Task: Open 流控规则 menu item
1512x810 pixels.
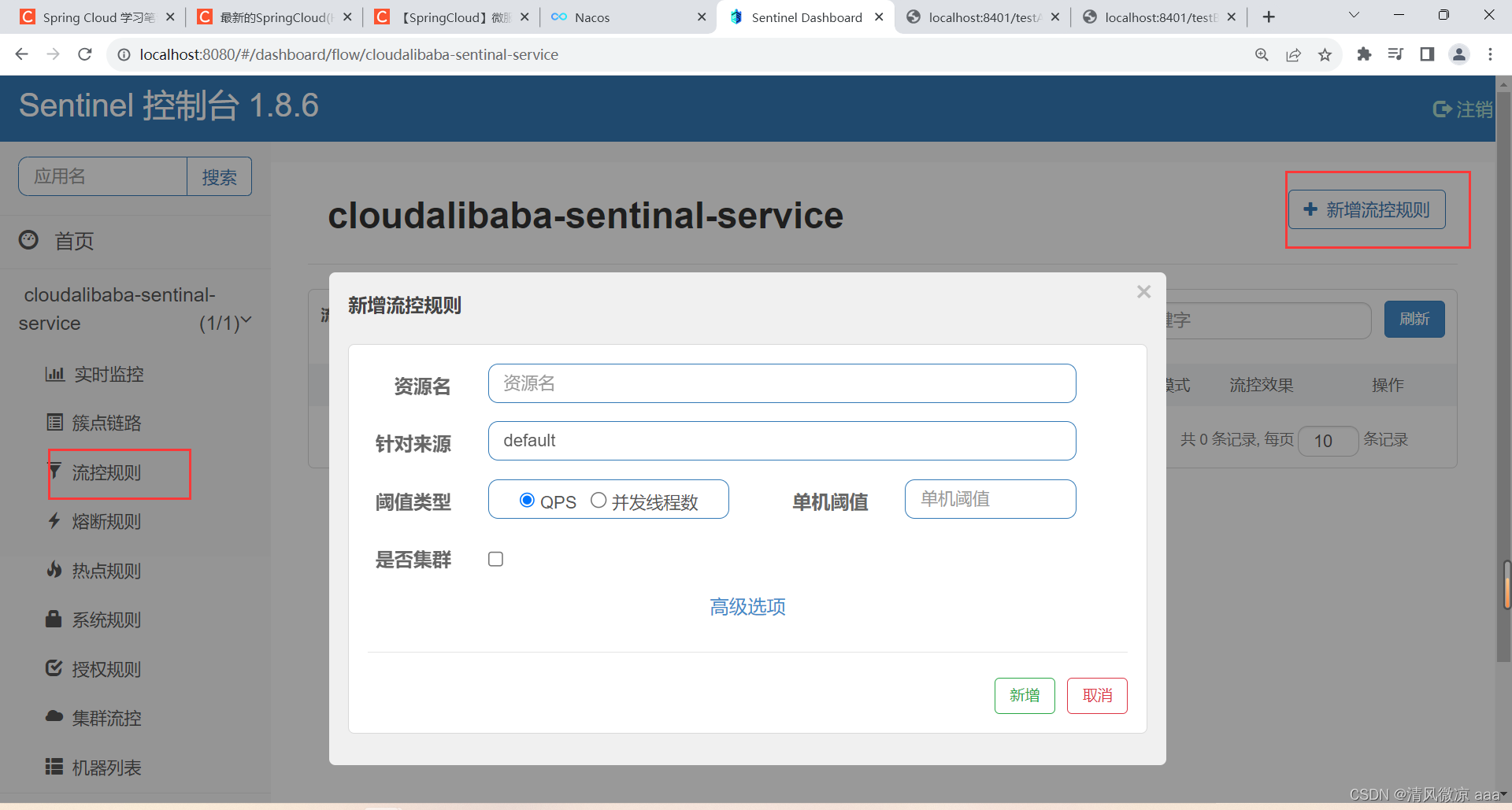Action: coord(106,472)
